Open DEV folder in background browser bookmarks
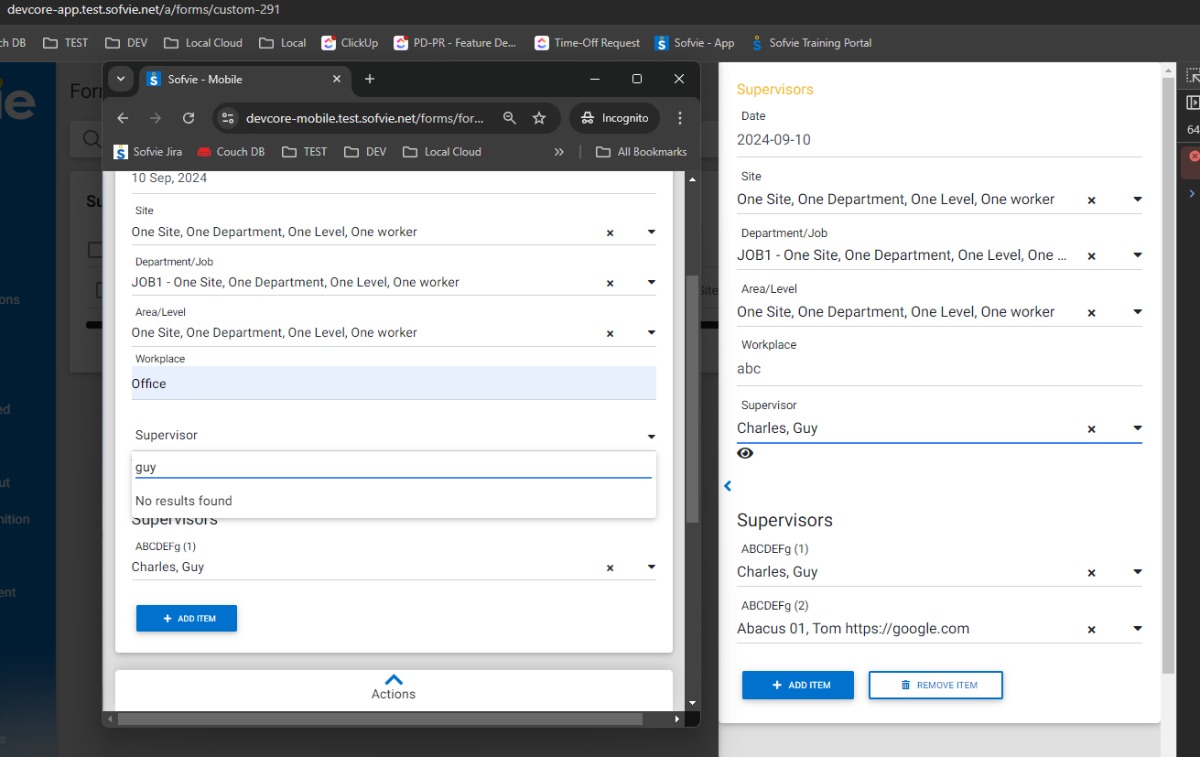The height and width of the screenshot is (757, 1200). (127, 43)
